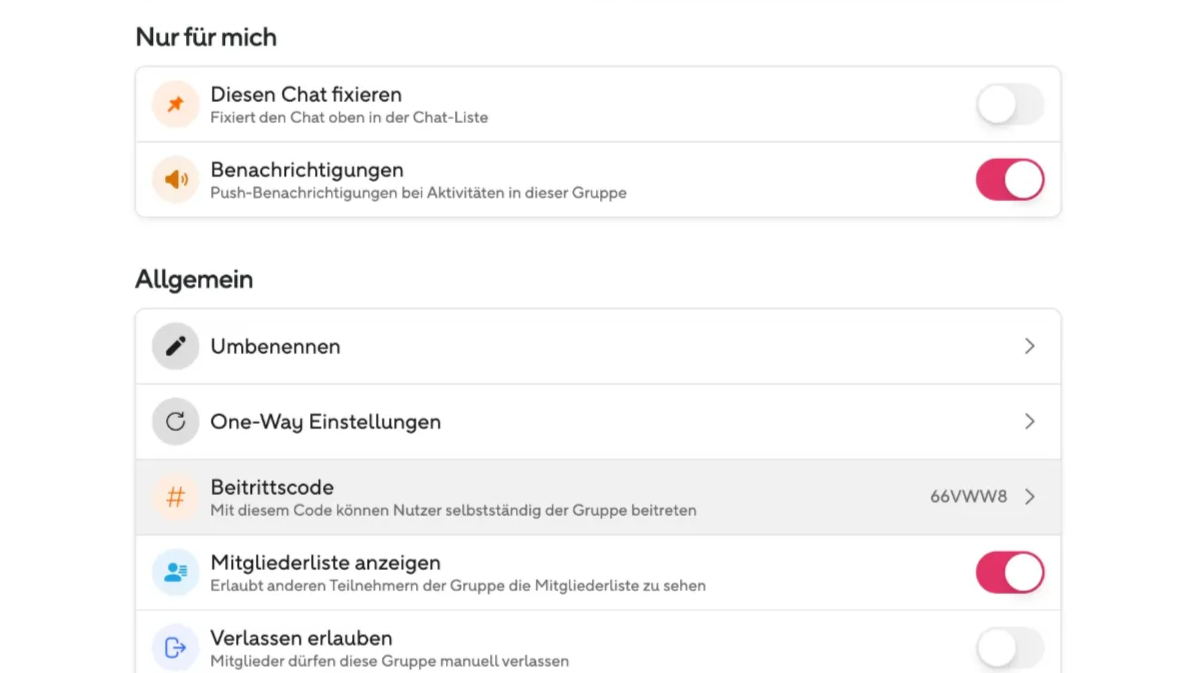Viewport: 1188px width, 673px height.
Task: Click the orange pin icon
Action: coord(175,104)
